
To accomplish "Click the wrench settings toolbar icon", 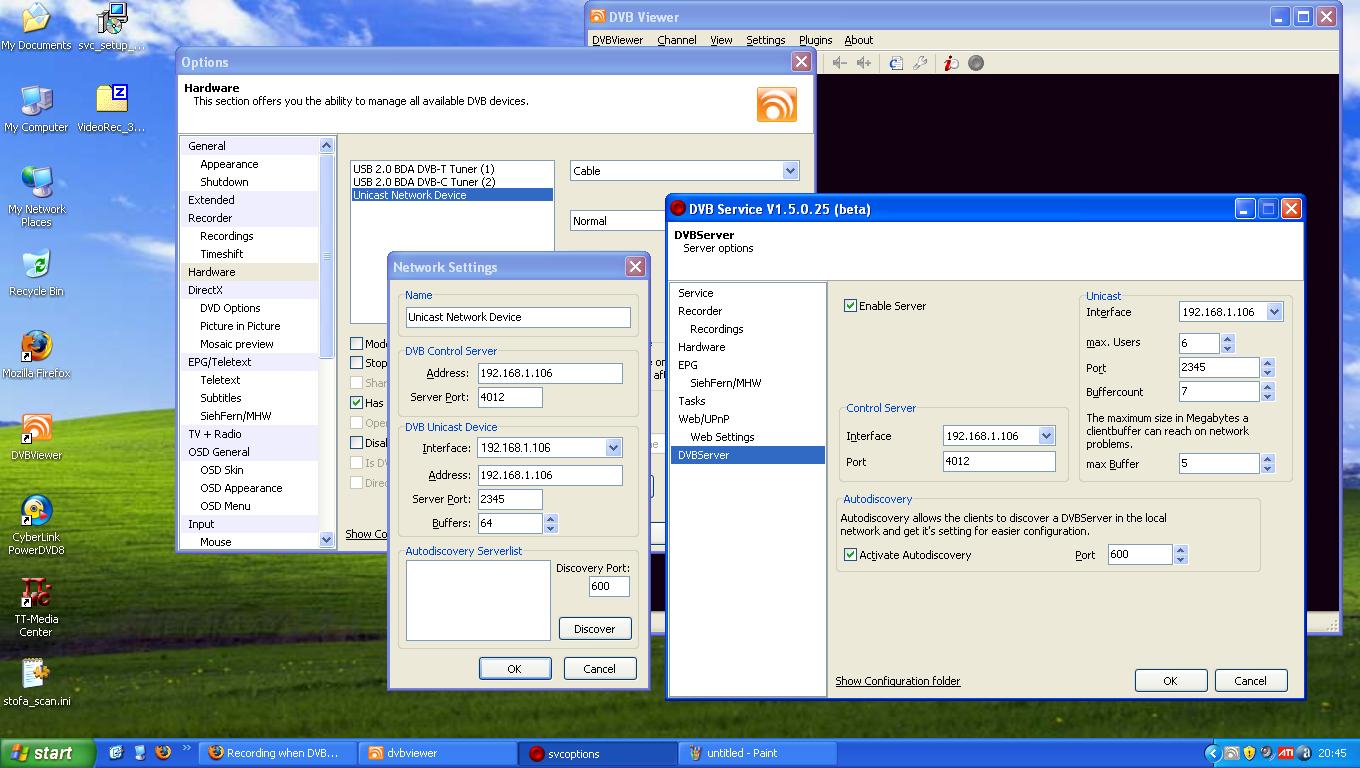I will tap(920, 63).
